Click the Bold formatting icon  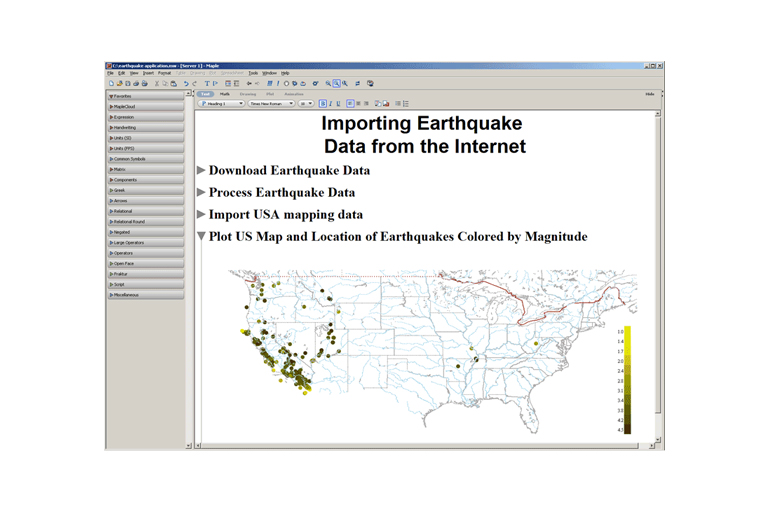323,103
